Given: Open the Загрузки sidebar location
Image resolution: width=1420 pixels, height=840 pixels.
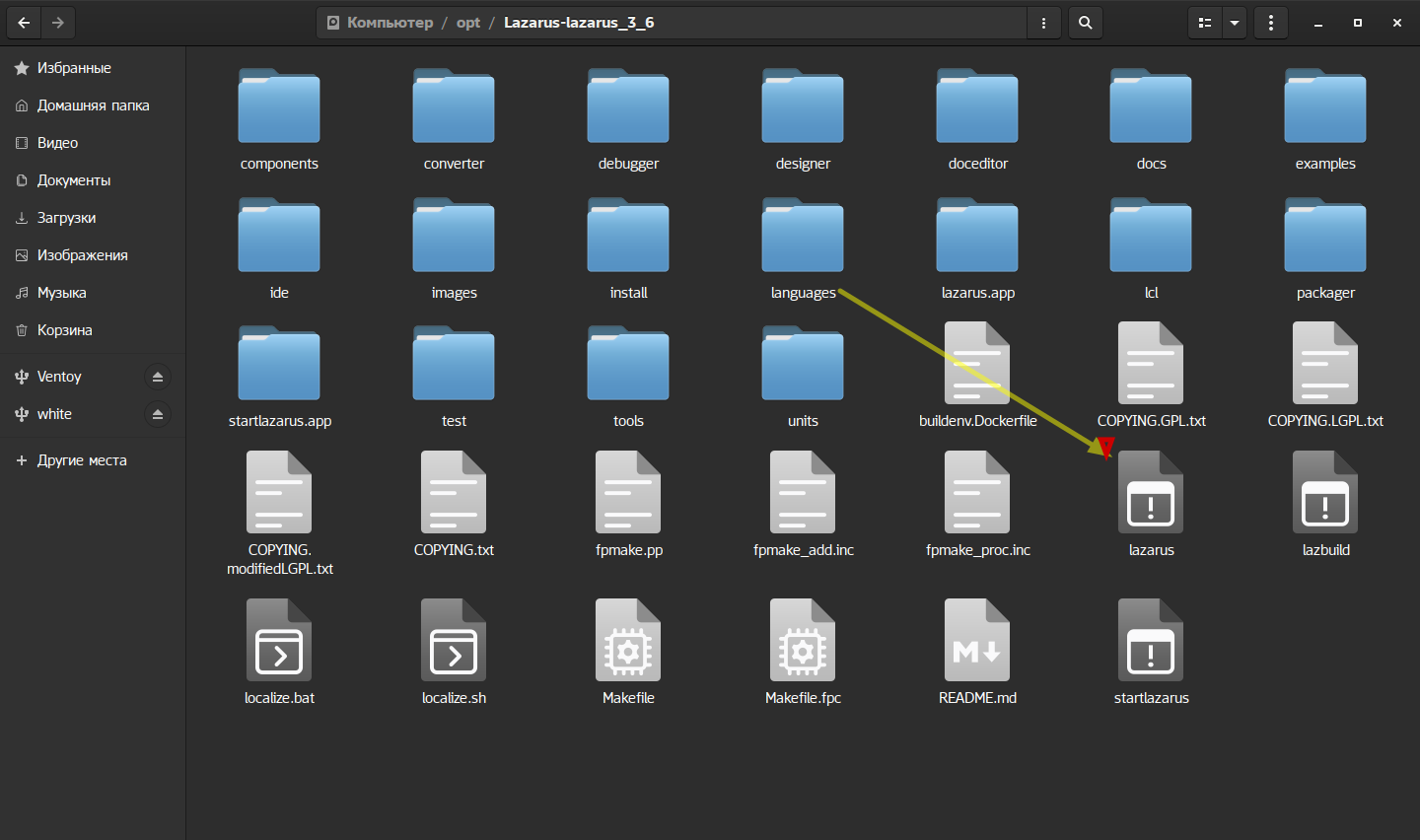Looking at the screenshot, I should (93, 218).
